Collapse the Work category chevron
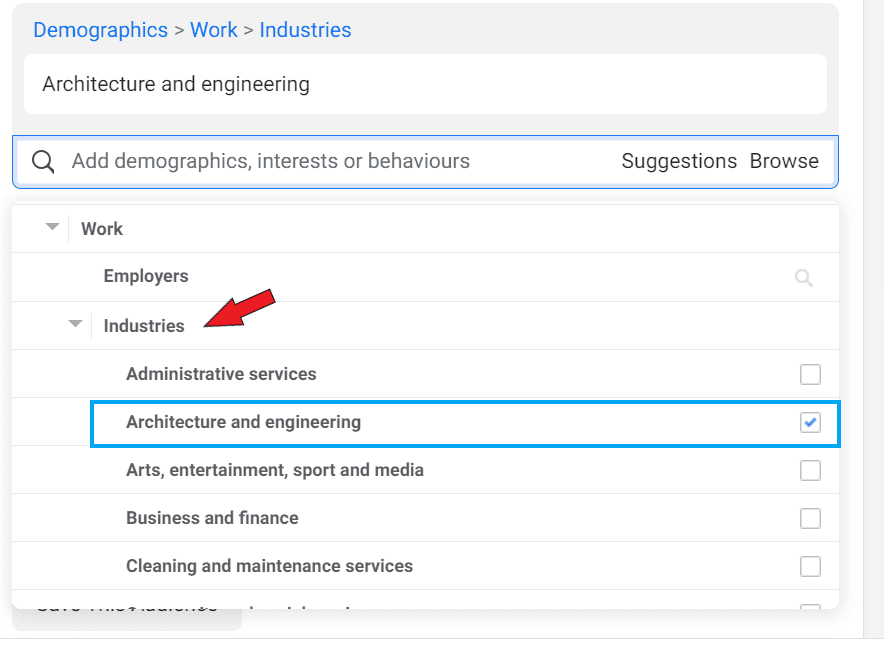 (53, 227)
